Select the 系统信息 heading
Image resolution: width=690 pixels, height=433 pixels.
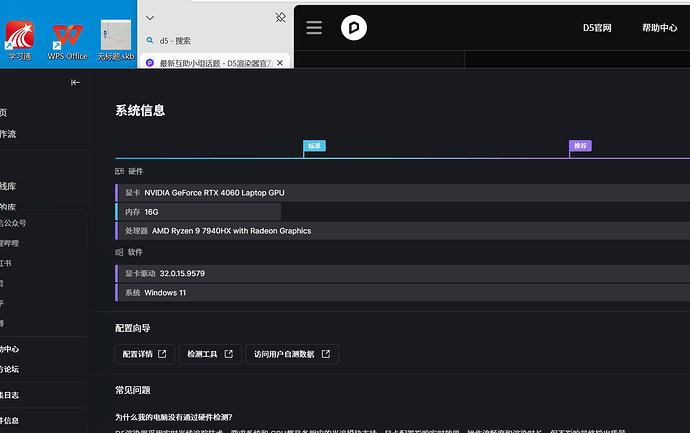pos(140,110)
